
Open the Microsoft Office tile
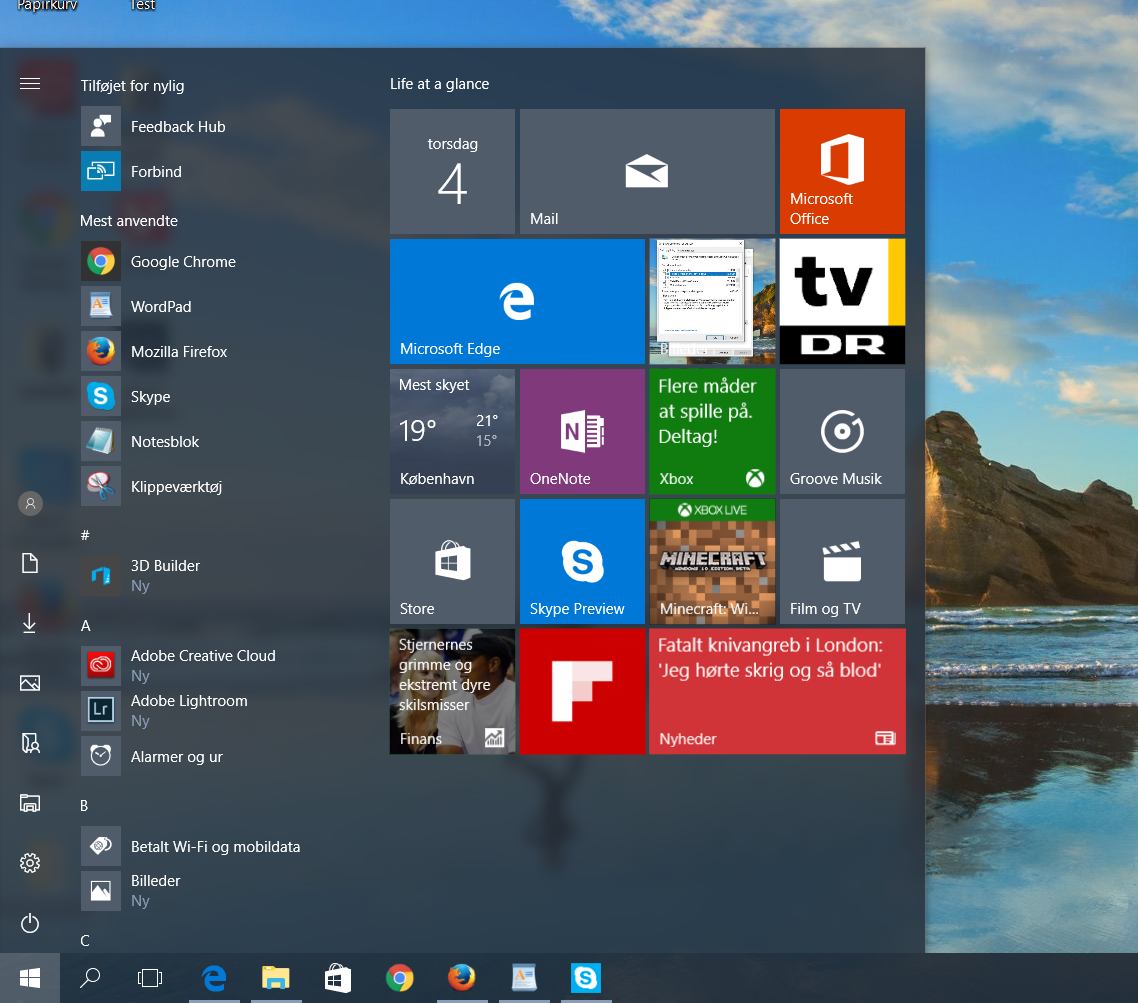841,171
